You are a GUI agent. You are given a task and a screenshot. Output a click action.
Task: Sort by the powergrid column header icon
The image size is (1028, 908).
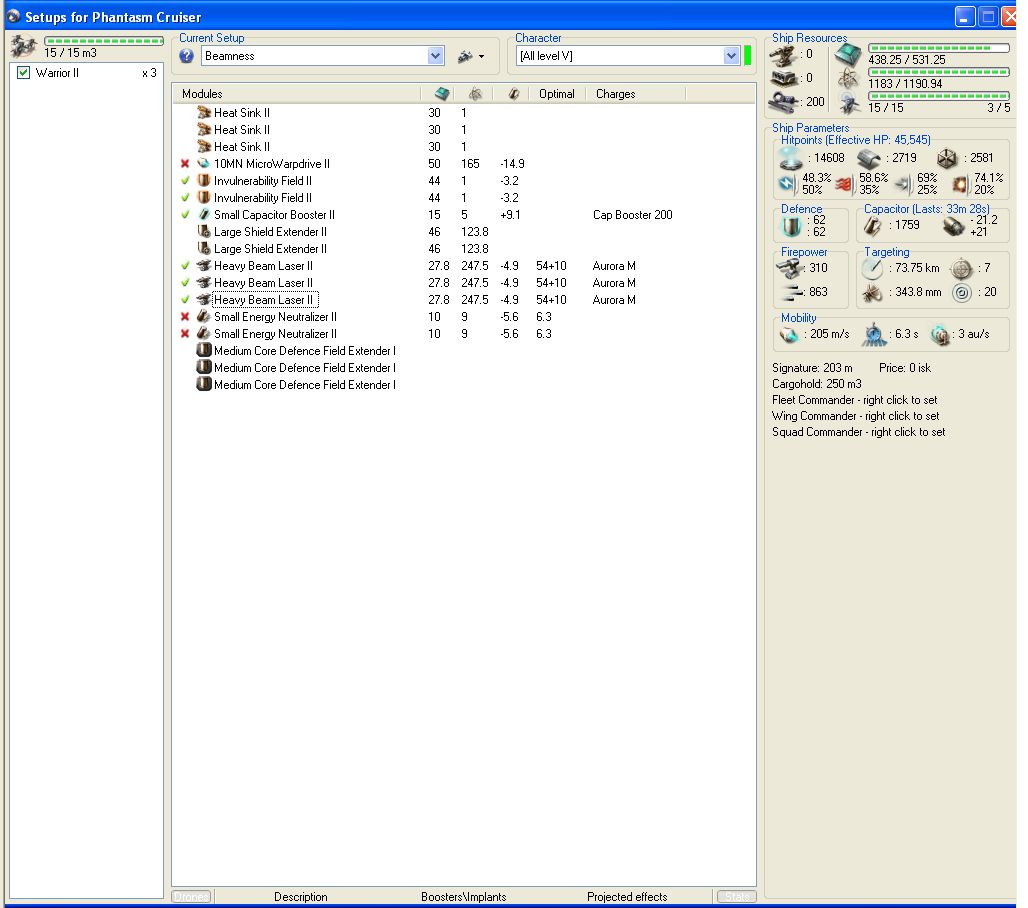(x=475, y=94)
